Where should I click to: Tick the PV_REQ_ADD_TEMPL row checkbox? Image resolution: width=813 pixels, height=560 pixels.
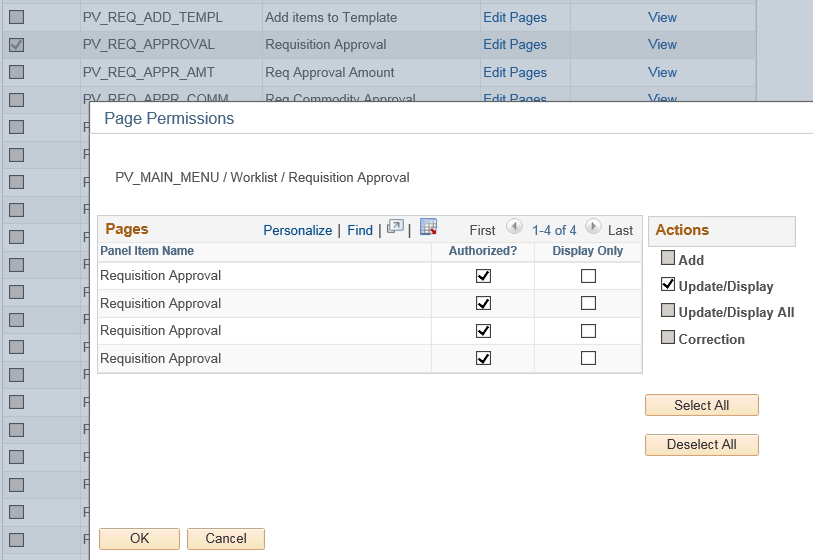pos(17,17)
